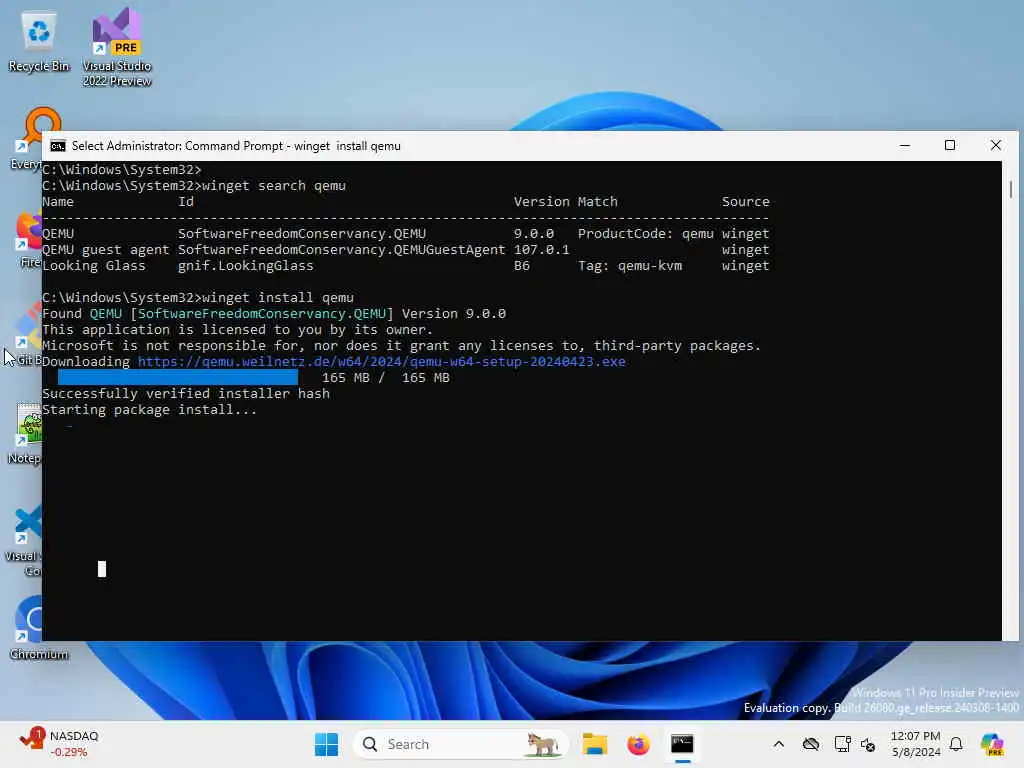Click 'gnif.LookingGlass' id text
The height and width of the screenshot is (768, 1024).
pos(246,266)
